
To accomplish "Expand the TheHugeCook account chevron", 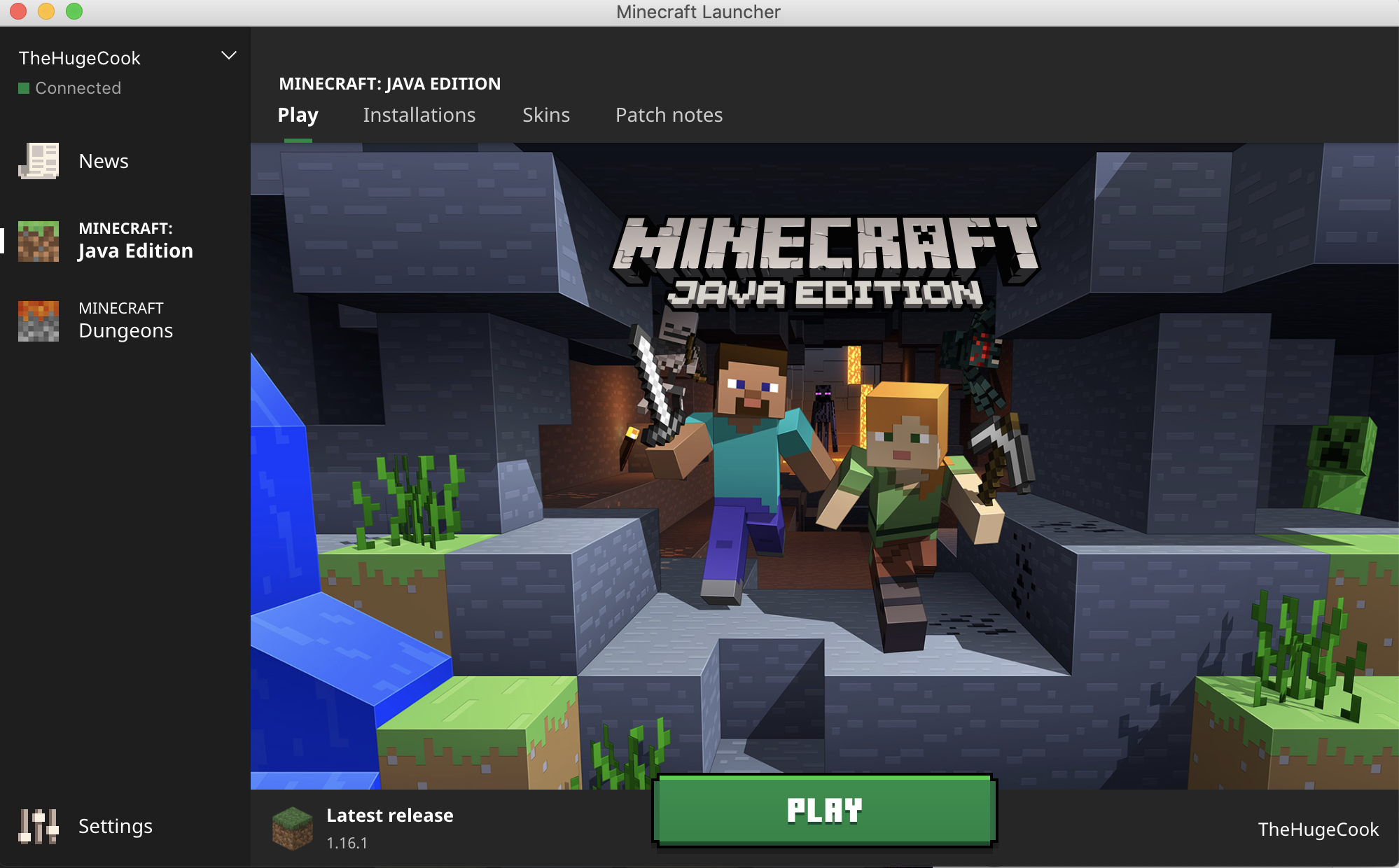I will point(229,56).
